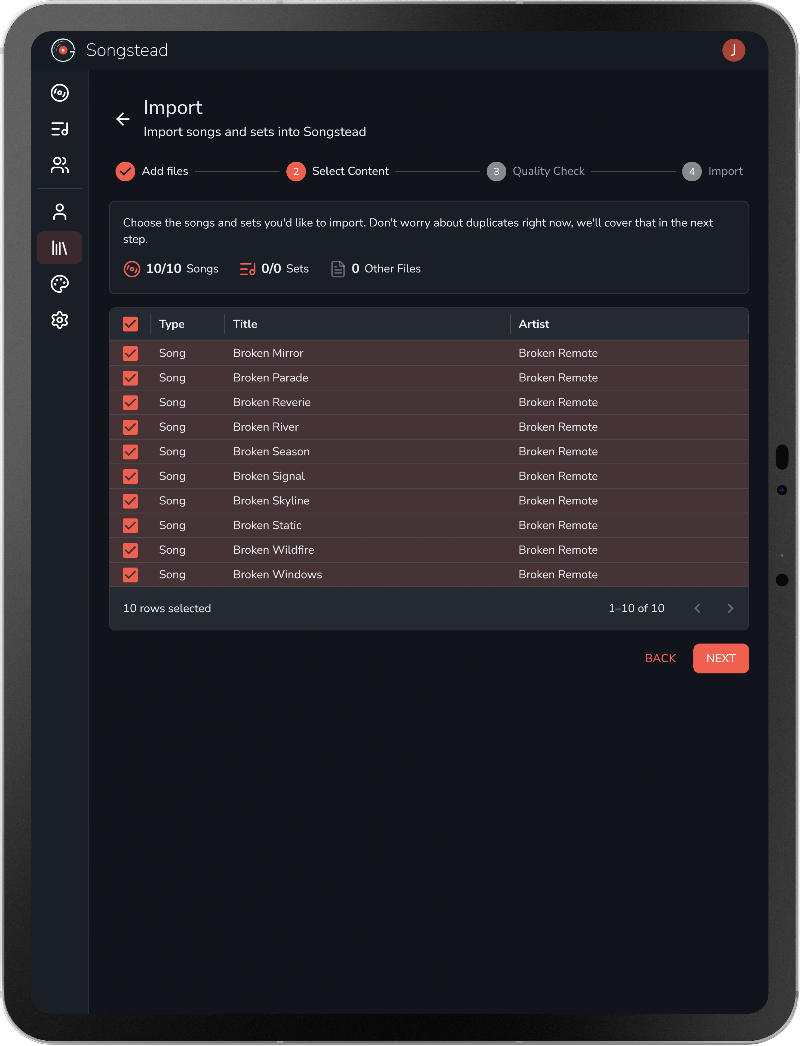The height and width of the screenshot is (1046, 800).
Task: Click Broken Remote artist in Broken Windows row
Action: point(558,574)
